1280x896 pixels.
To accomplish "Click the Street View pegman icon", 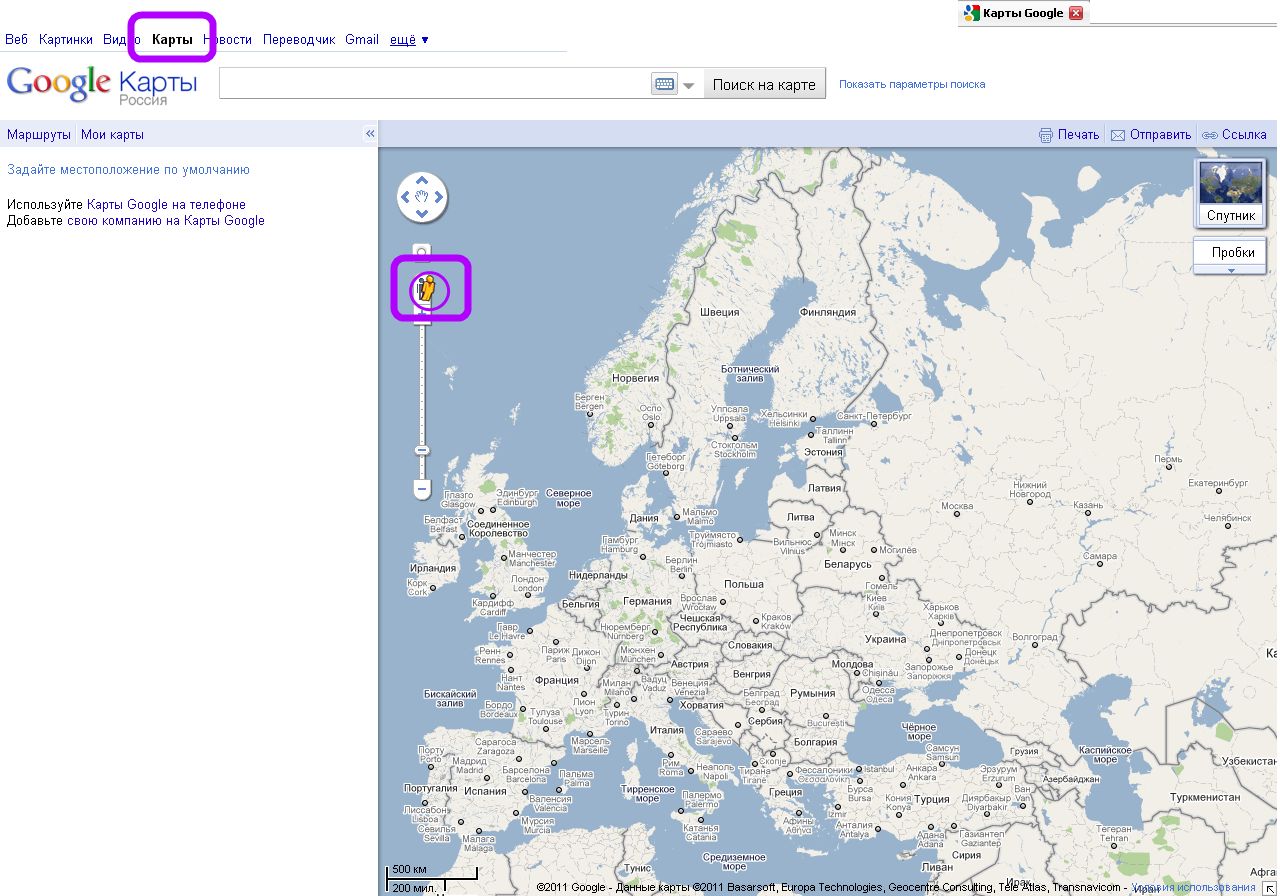I will 428,289.
